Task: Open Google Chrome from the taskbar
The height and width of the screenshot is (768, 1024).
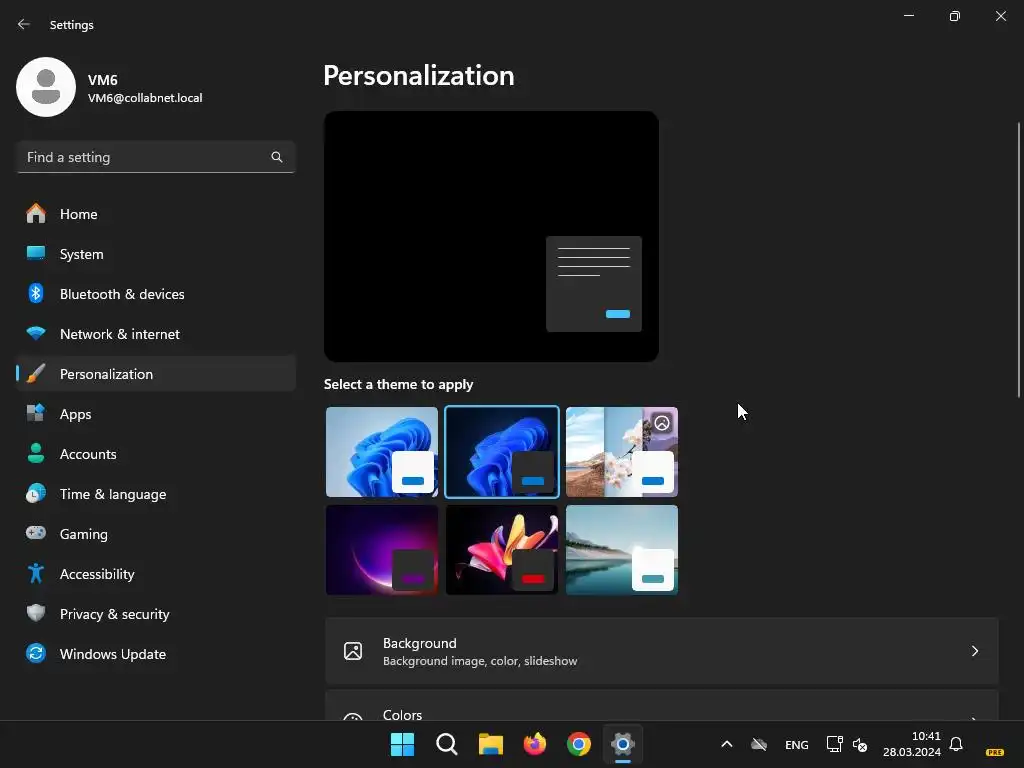Action: [x=579, y=744]
